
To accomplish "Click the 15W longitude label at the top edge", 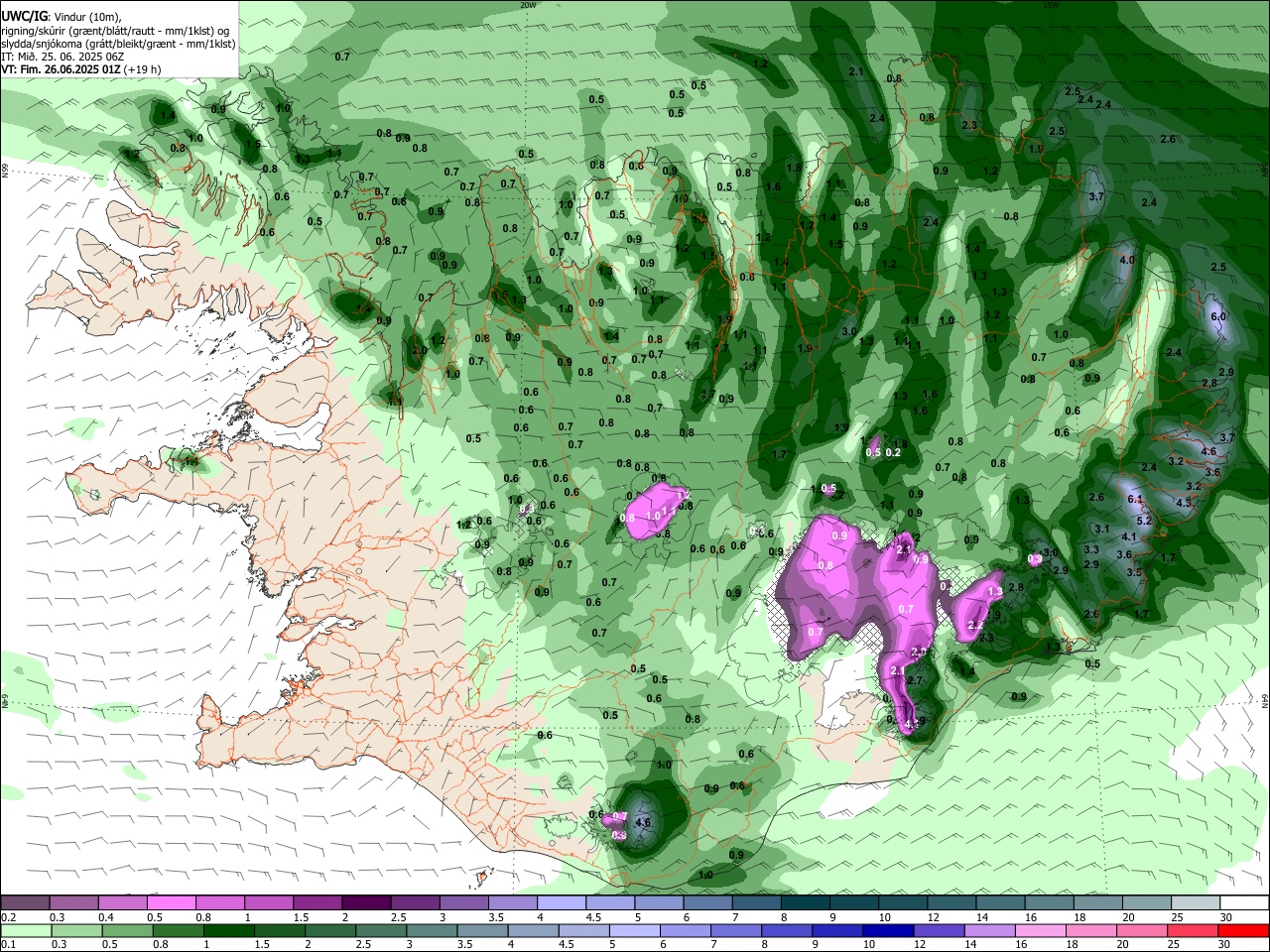I will pyautogui.click(x=1052, y=4).
